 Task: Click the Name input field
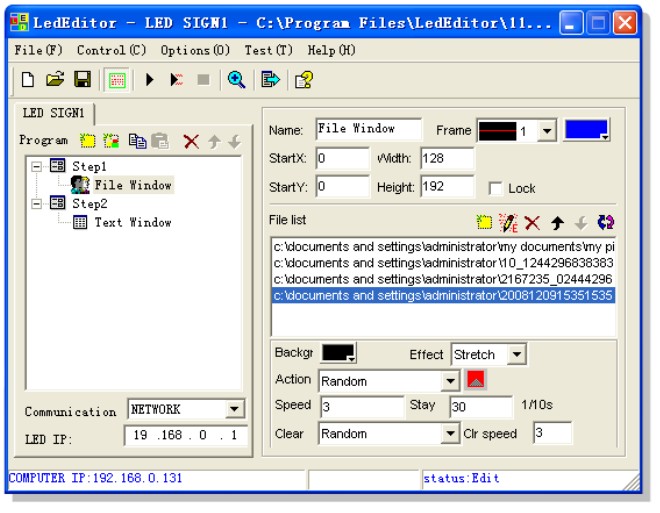click(368, 129)
